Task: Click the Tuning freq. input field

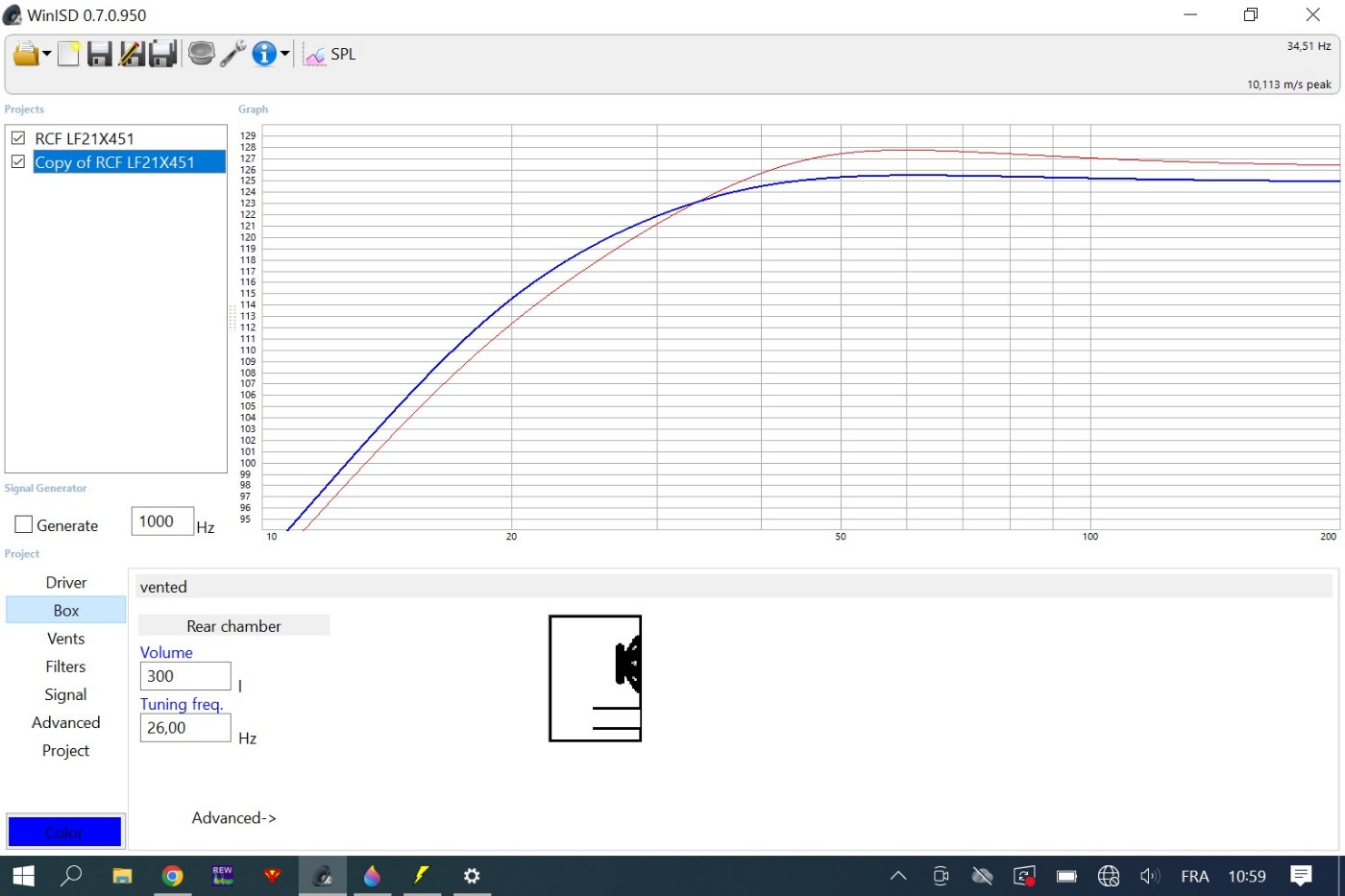Action: [184, 728]
